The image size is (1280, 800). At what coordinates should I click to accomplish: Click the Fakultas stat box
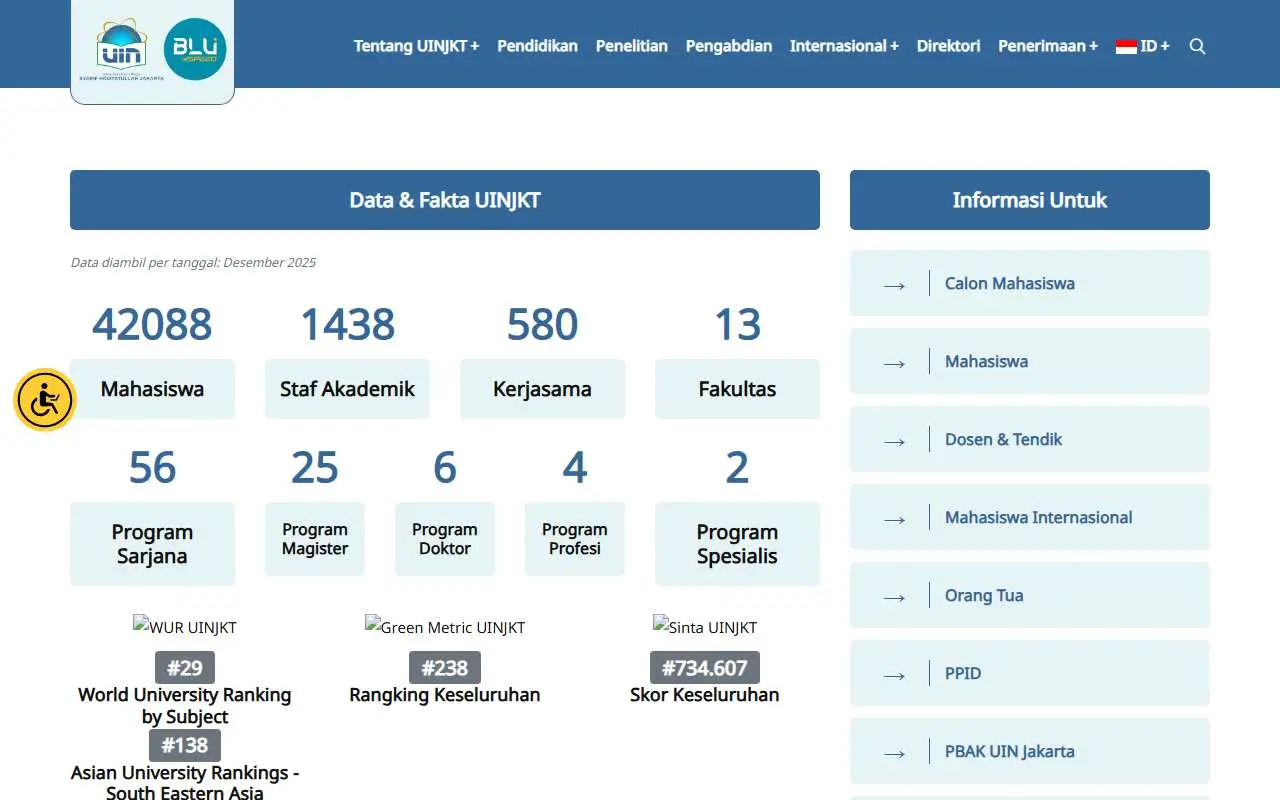pos(737,389)
